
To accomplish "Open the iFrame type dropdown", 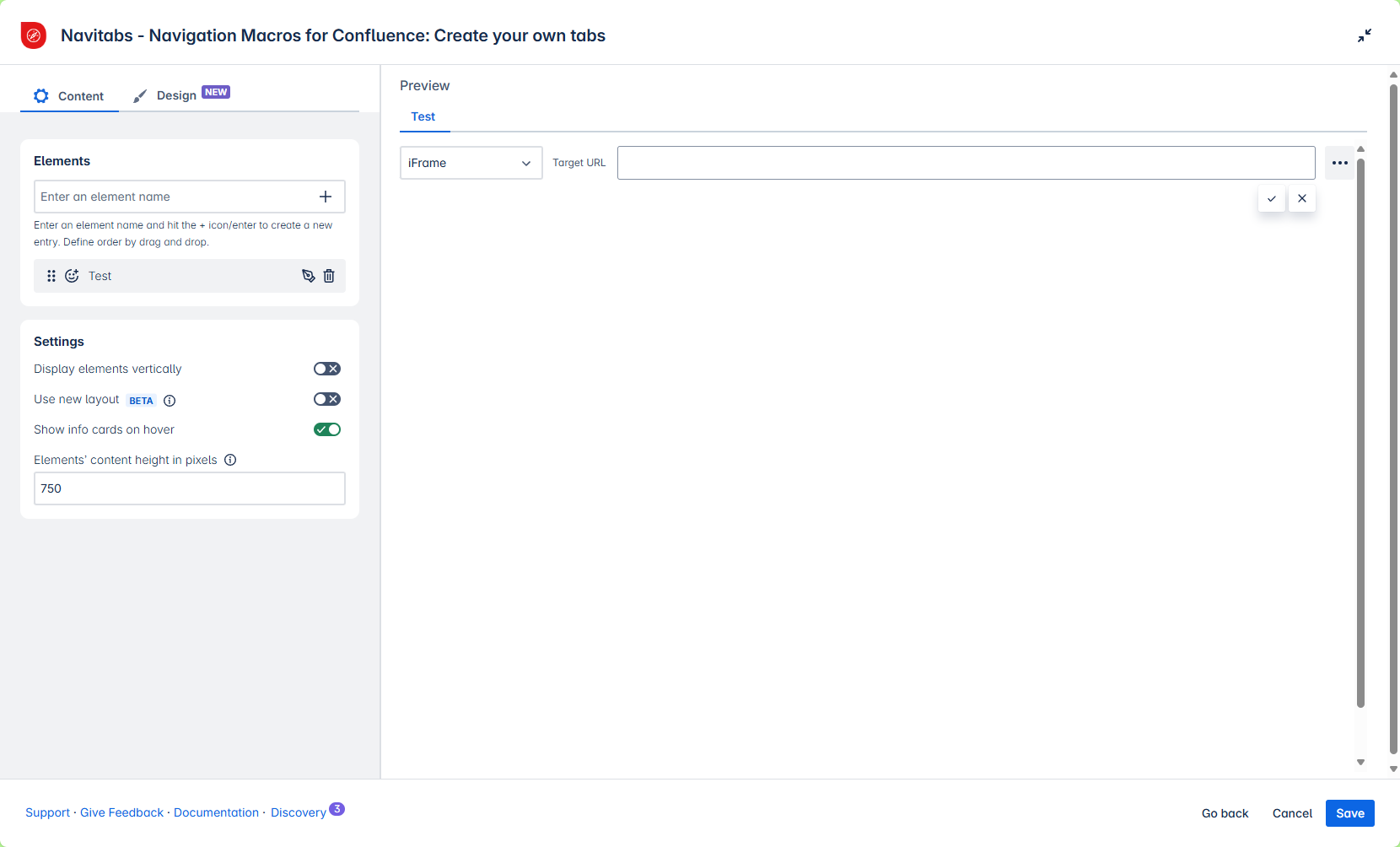I will point(471,163).
